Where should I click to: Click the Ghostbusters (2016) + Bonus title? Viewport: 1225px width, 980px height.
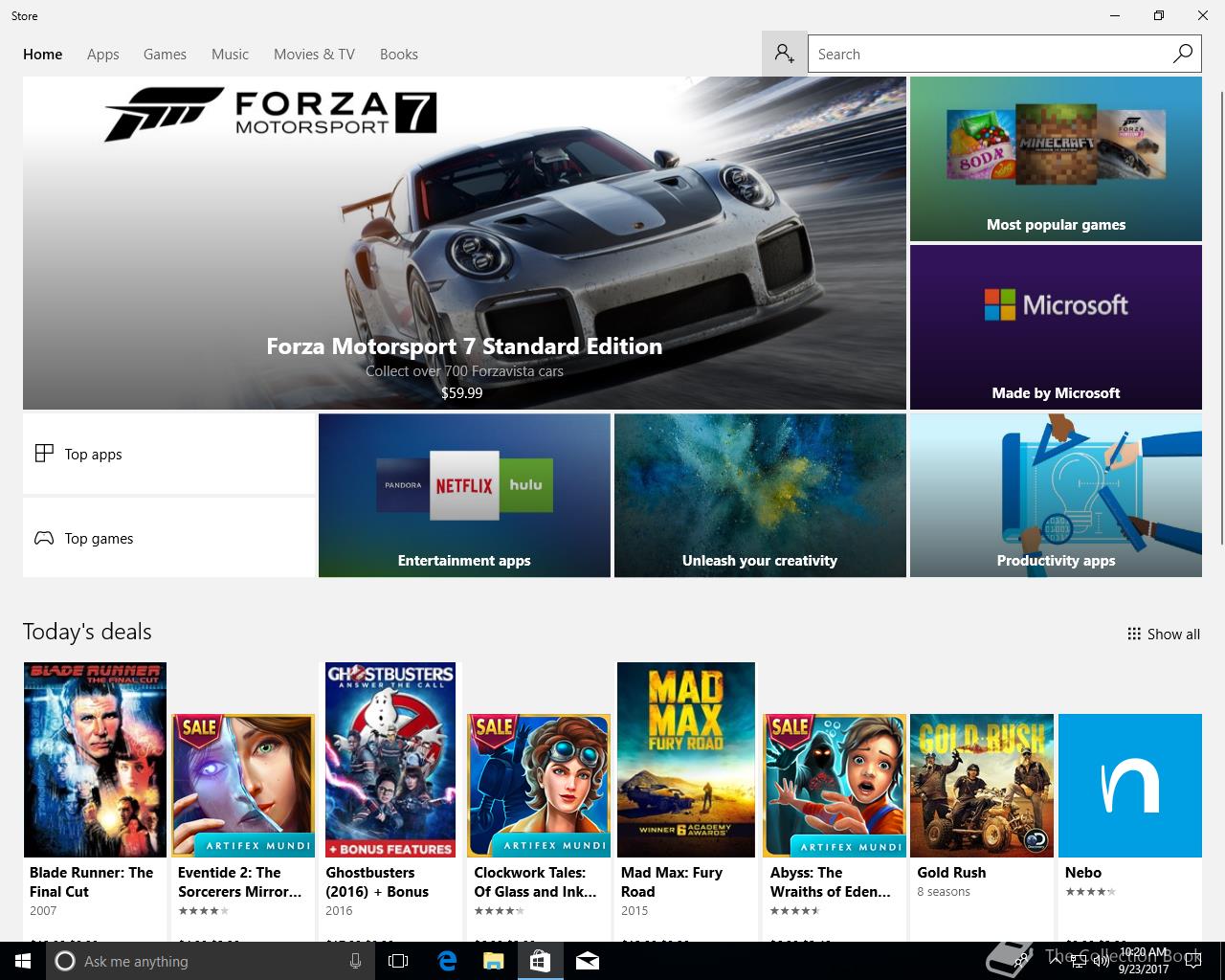pyautogui.click(x=377, y=881)
